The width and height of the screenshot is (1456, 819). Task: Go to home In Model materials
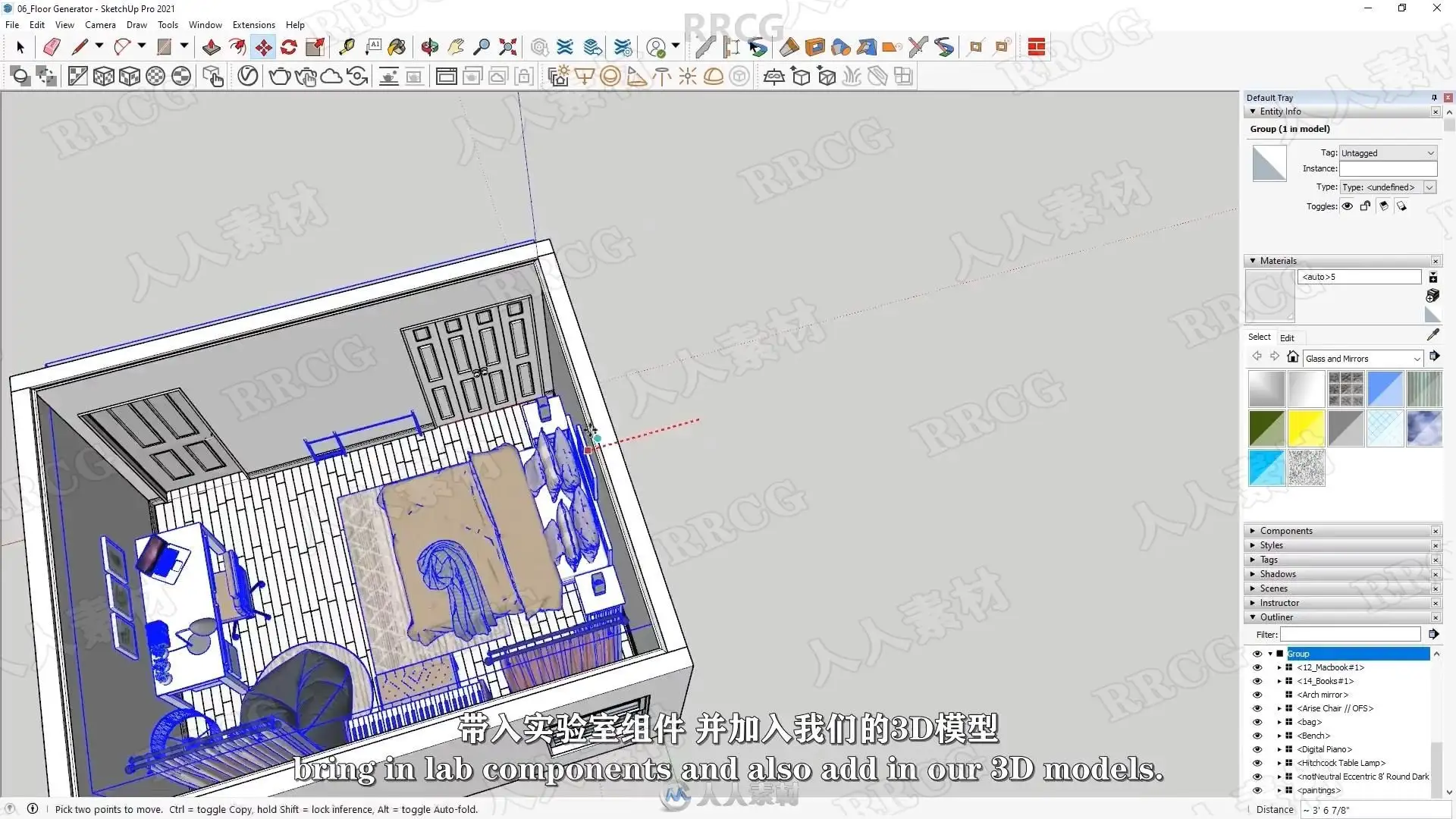(1293, 356)
